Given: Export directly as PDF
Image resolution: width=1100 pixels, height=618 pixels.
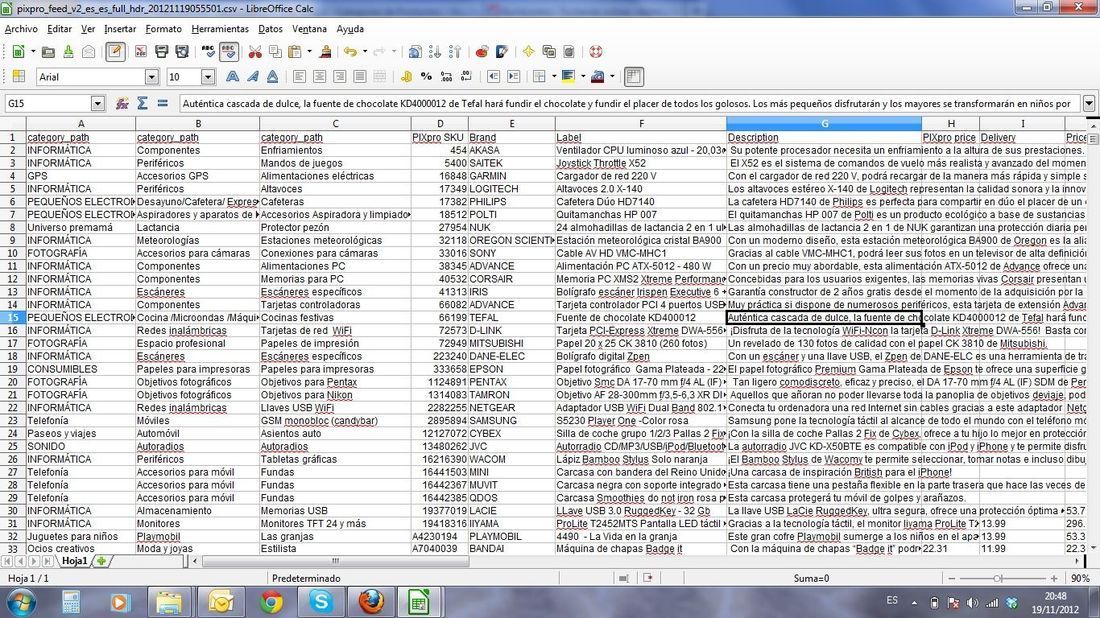Looking at the screenshot, I should pyautogui.click(x=141, y=51).
